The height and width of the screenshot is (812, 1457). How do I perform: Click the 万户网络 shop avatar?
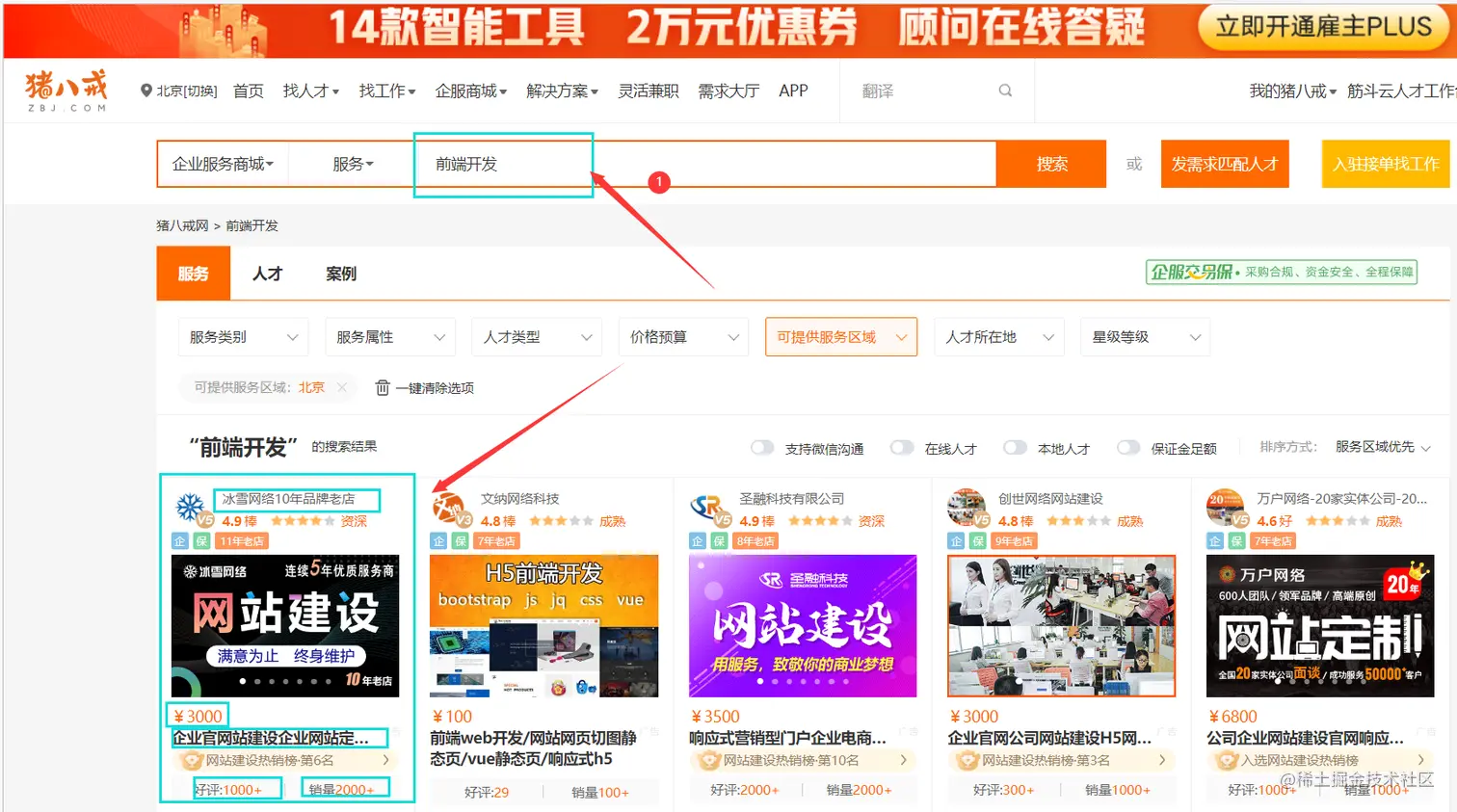click(1225, 507)
